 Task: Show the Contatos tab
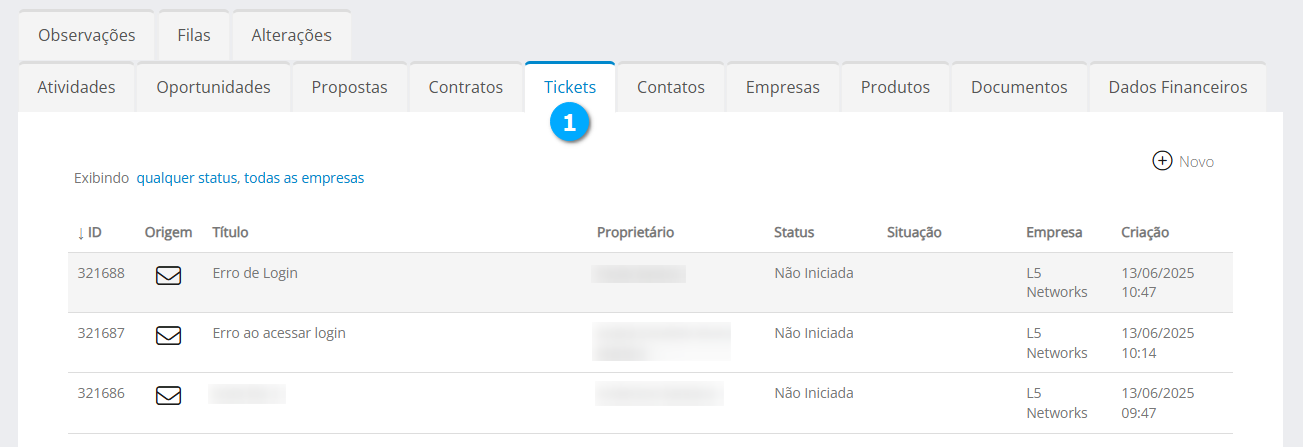(670, 87)
